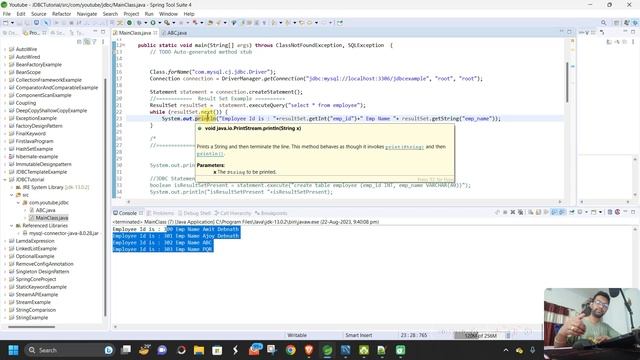The width and height of the screenshot is (640, 360).
Task: Show hidden system tray icons
Action: pyautogui.click(x=506, y=350)
